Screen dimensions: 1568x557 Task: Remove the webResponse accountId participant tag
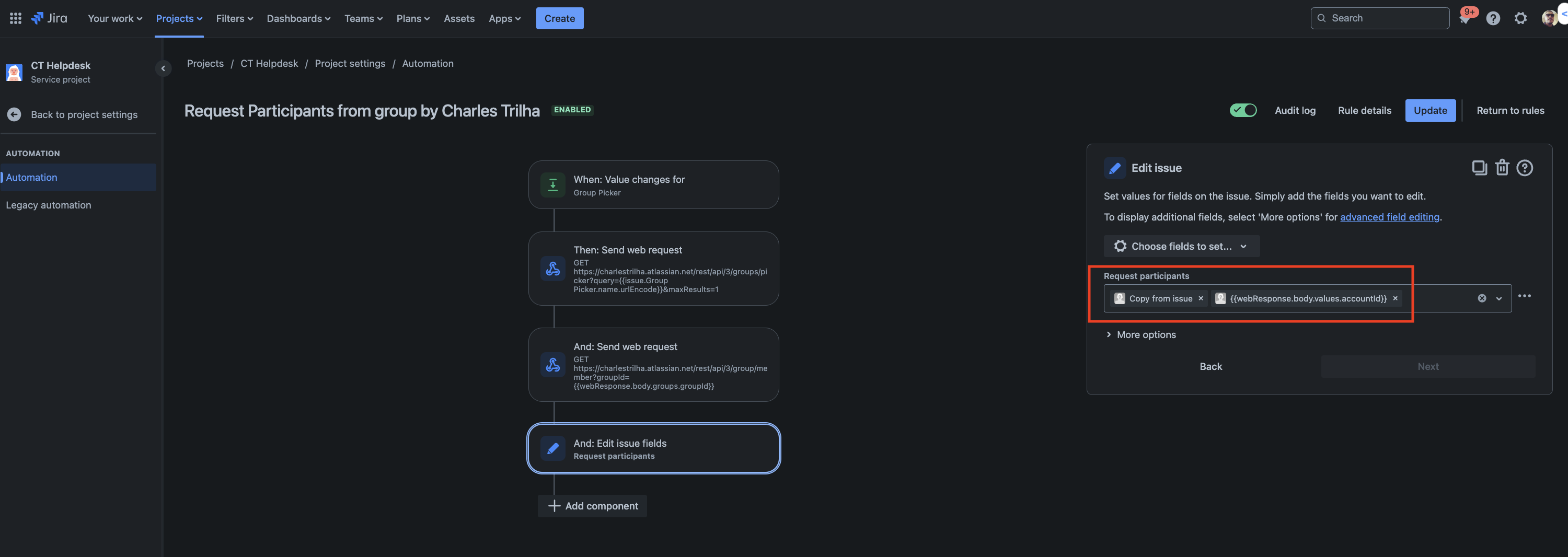pyautogui.click(x=1395, y=298)
